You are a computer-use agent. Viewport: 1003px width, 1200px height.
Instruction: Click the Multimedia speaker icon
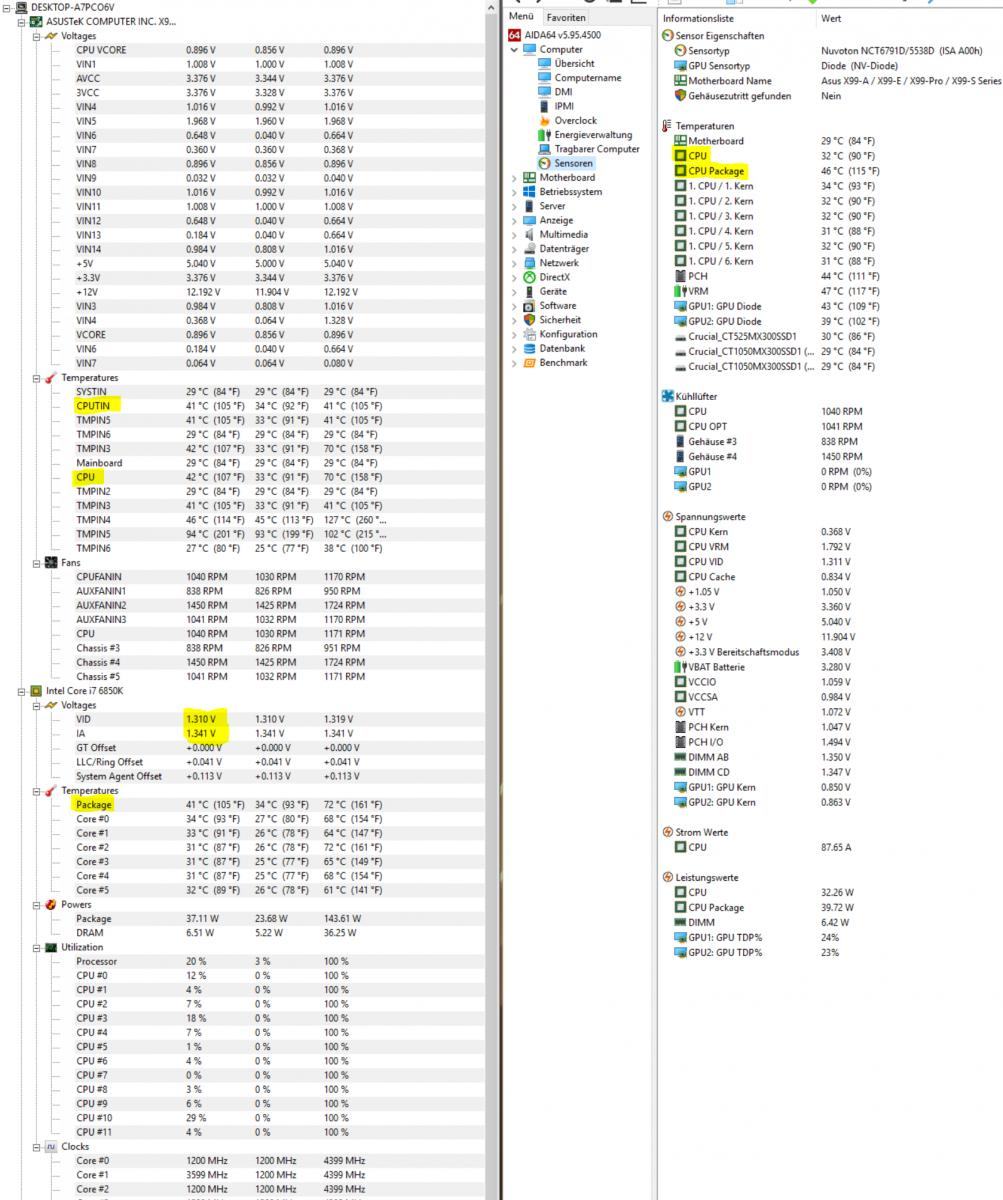click(x=530, y=234)
